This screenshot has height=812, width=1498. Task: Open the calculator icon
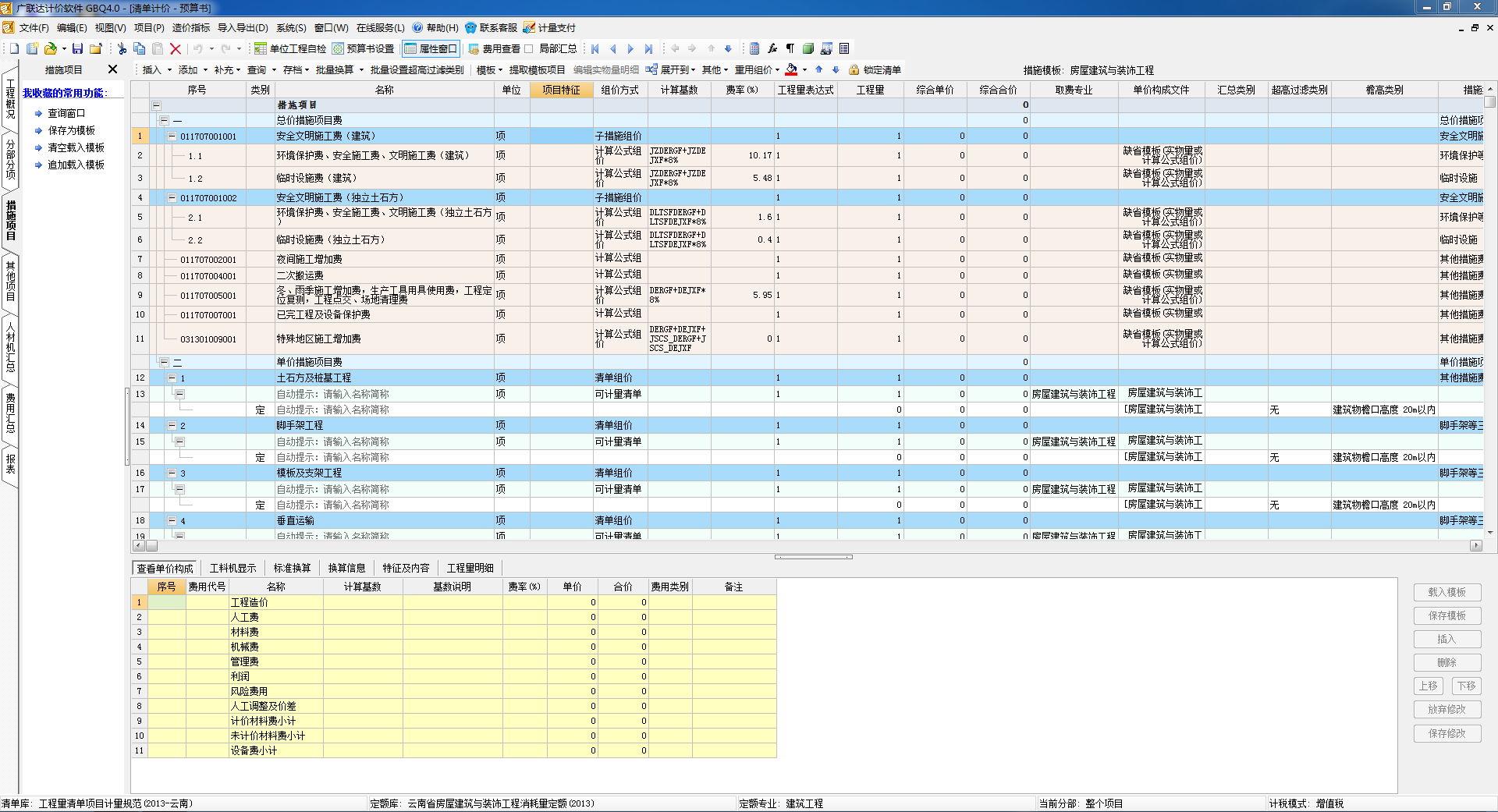point(754,48)
